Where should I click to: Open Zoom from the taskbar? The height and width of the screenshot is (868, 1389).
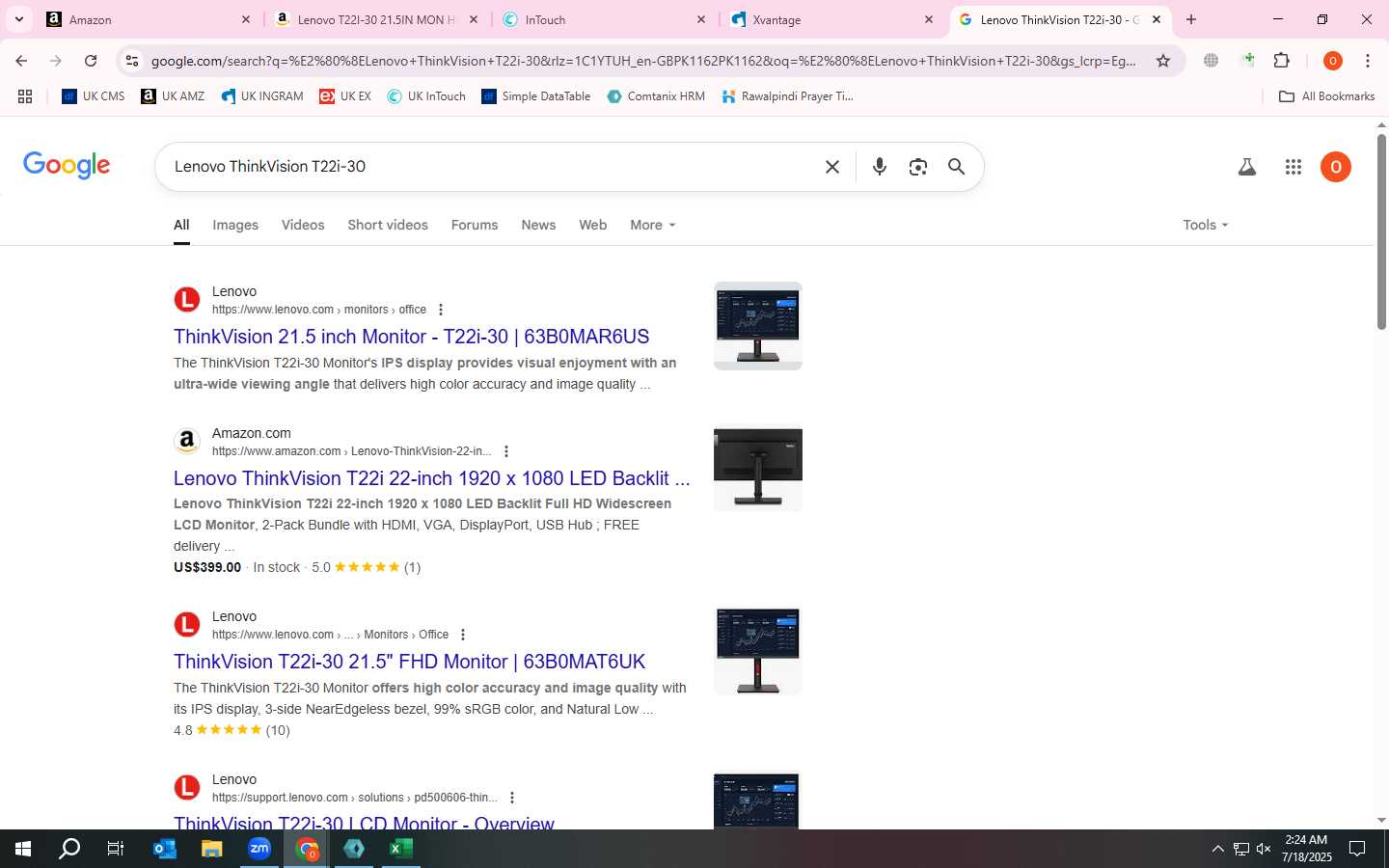tap(259, 849)
